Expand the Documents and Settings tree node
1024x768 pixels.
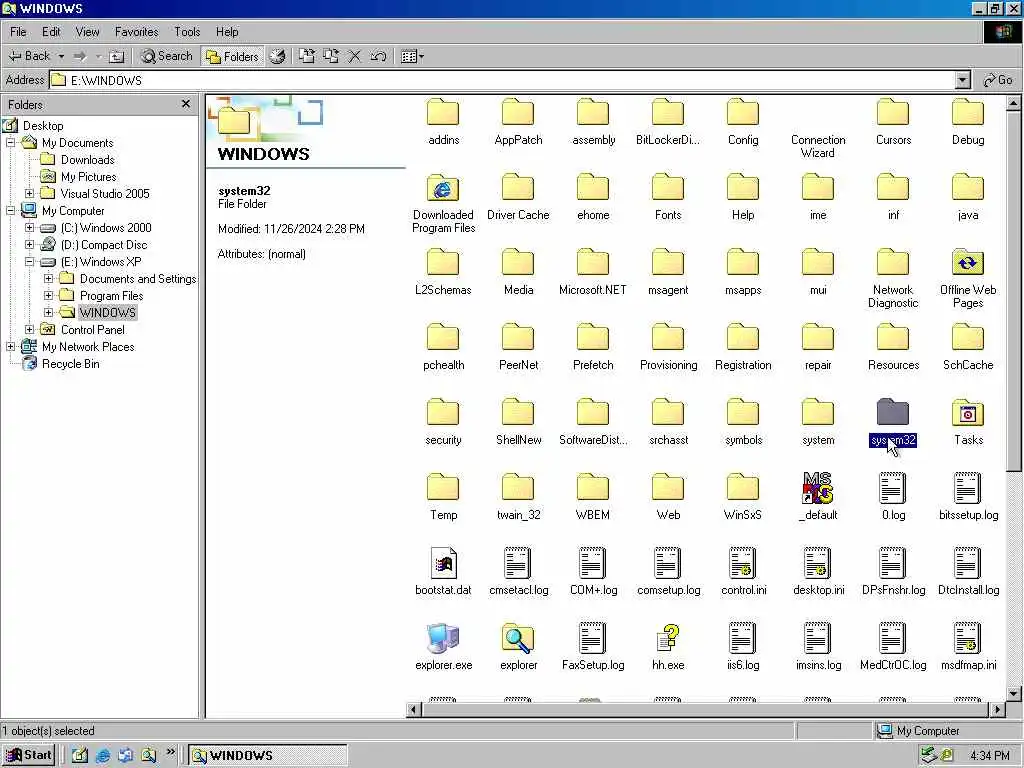(x=48, y=278)
